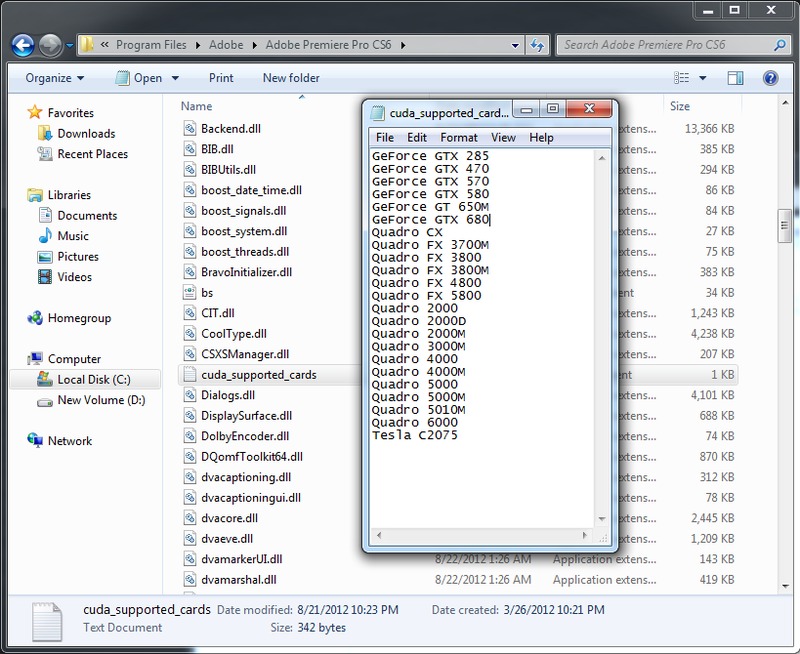Open Homegroup in navigation pane
The image size is (800, 654).
tap(78, 318)
